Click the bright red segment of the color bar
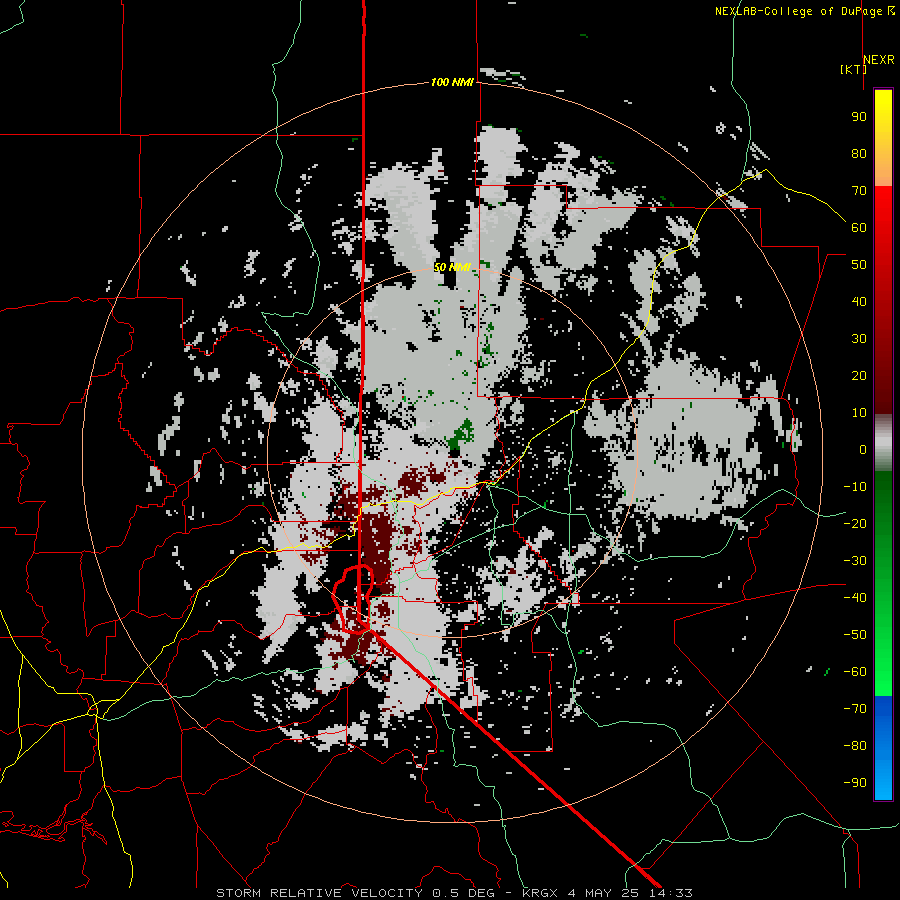Screen dimensions: 900x900 coord(883,230)
